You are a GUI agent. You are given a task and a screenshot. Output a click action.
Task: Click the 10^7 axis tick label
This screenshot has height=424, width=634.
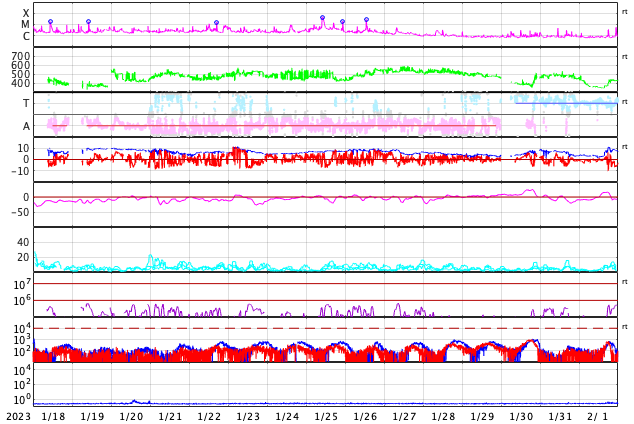point(22,284)
